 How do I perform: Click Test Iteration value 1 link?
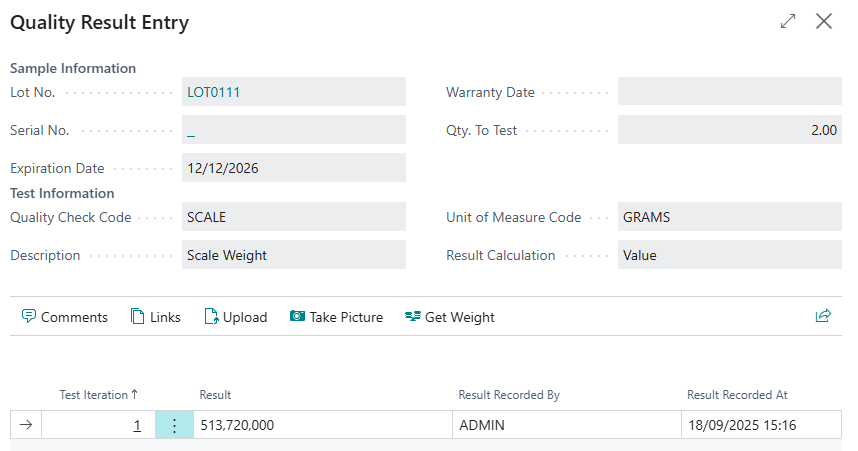(x=137, y=425)
